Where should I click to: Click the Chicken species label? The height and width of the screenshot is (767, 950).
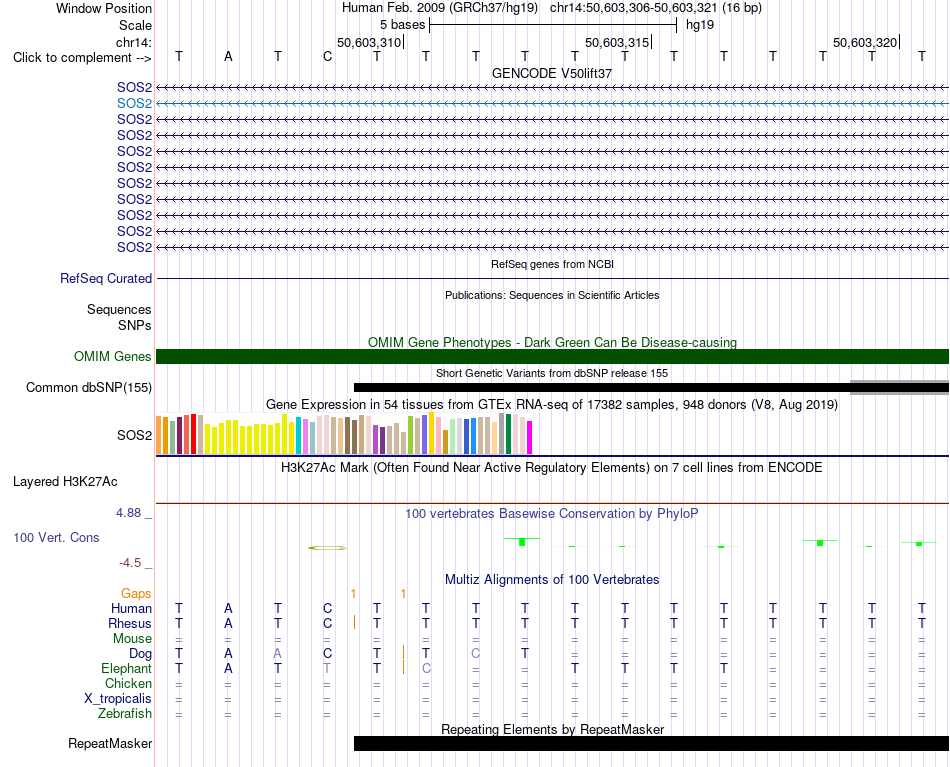click(128, 683)
